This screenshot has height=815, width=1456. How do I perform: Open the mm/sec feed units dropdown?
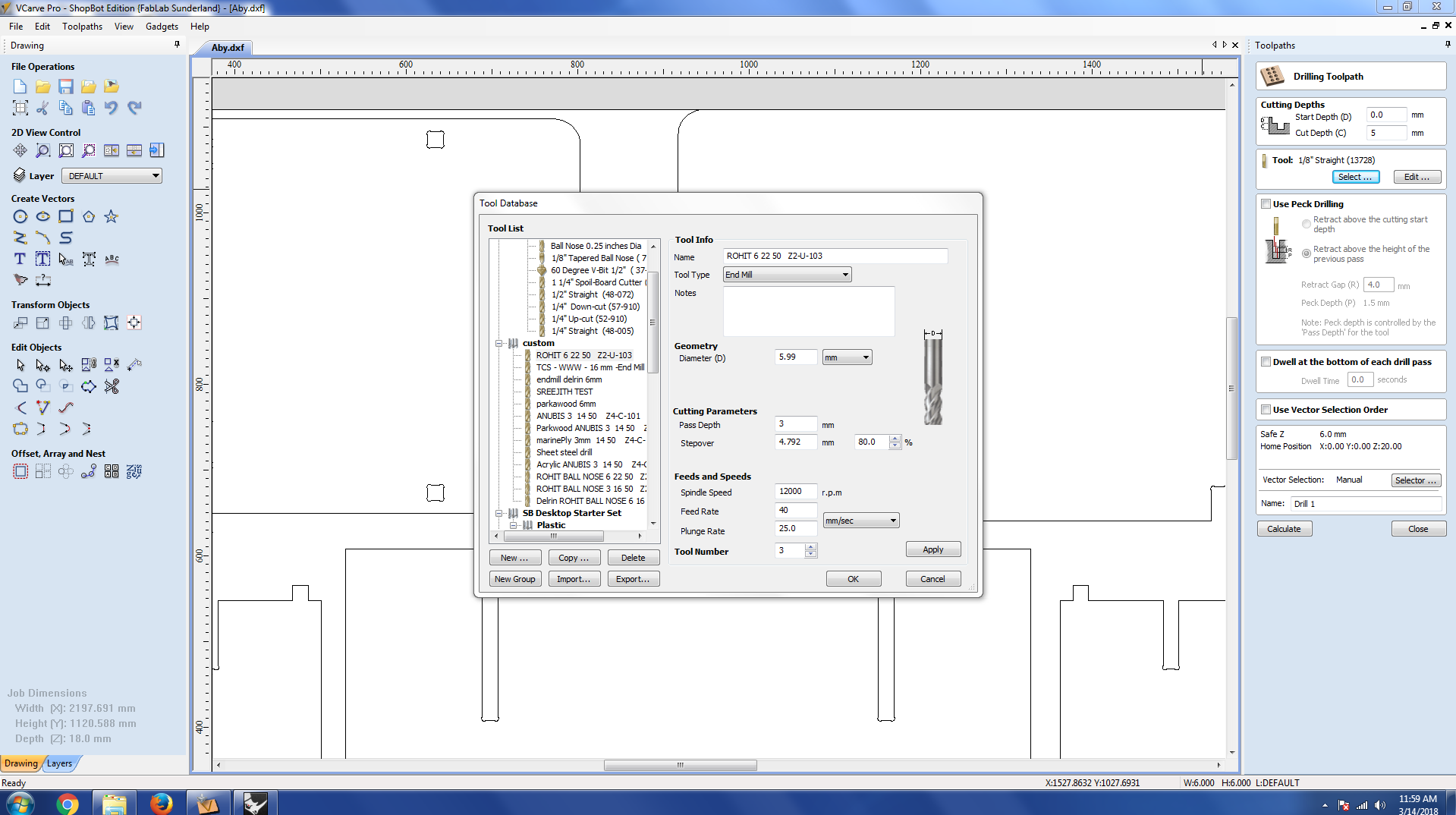tap(861, 521)
